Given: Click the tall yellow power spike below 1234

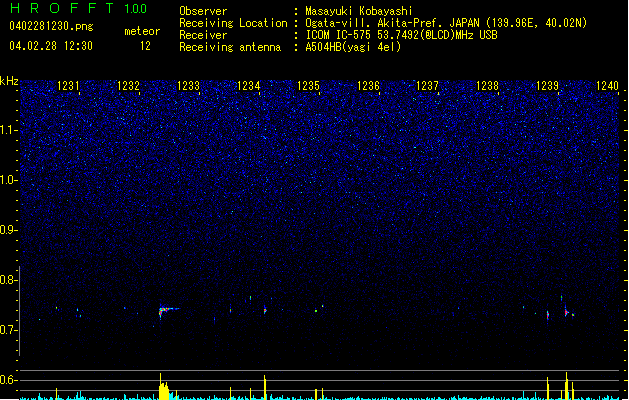Looking at the screenshot, I should (x=265, y=388).
